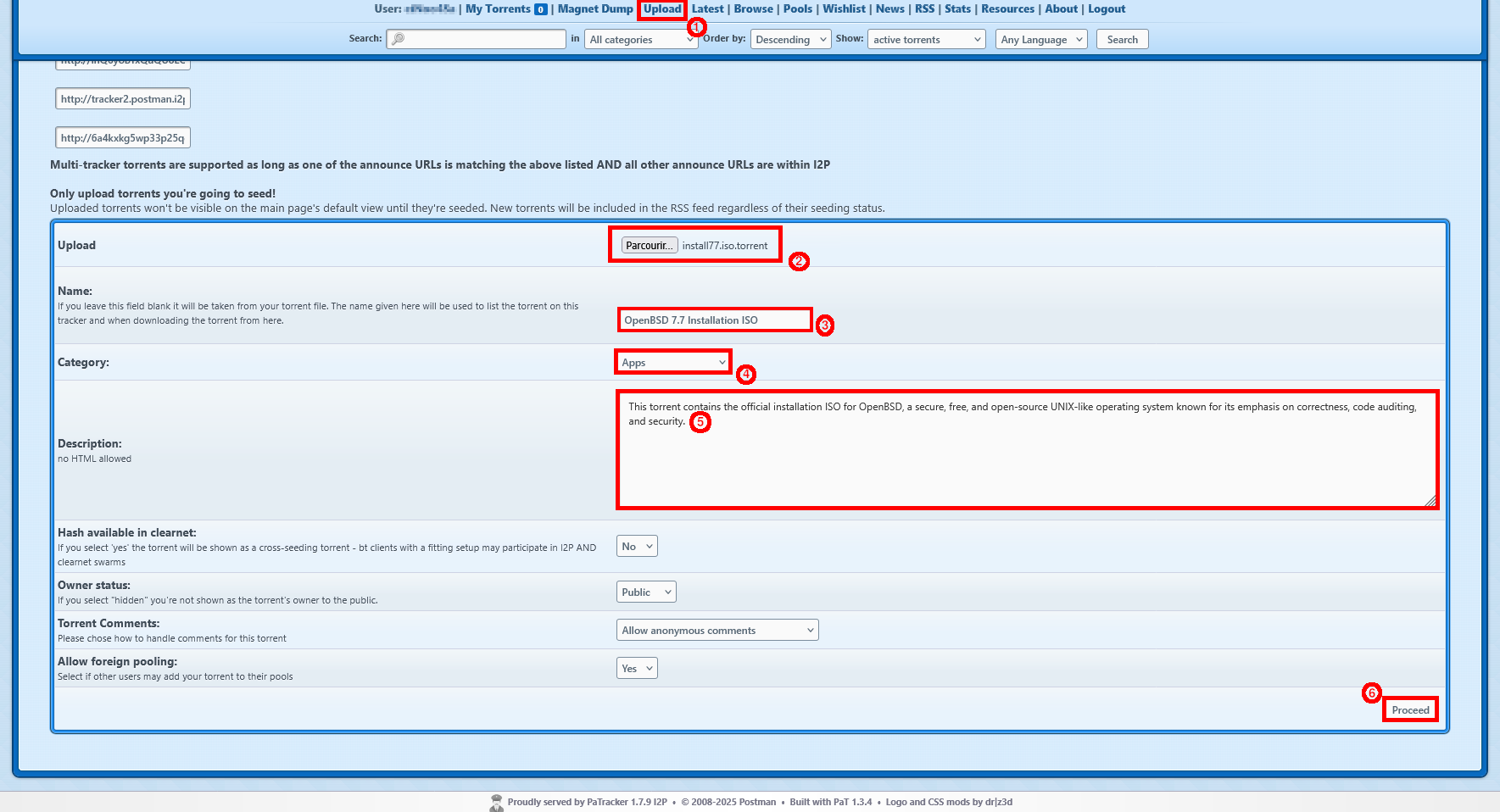1500x812 pixels.
Task: Click Logout to sign out
Action: [x=1107, y=9]
